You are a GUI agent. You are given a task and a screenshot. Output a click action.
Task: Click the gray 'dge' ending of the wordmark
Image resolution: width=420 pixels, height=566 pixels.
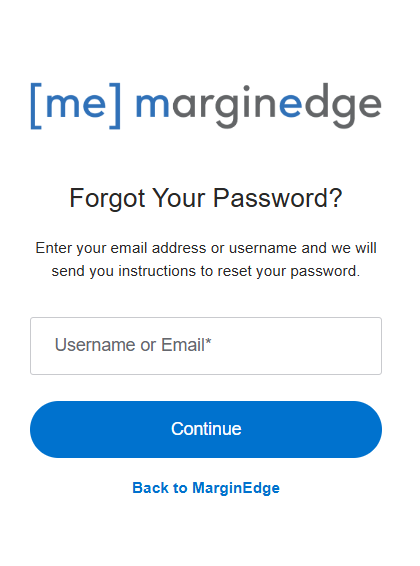coord(343,105)
